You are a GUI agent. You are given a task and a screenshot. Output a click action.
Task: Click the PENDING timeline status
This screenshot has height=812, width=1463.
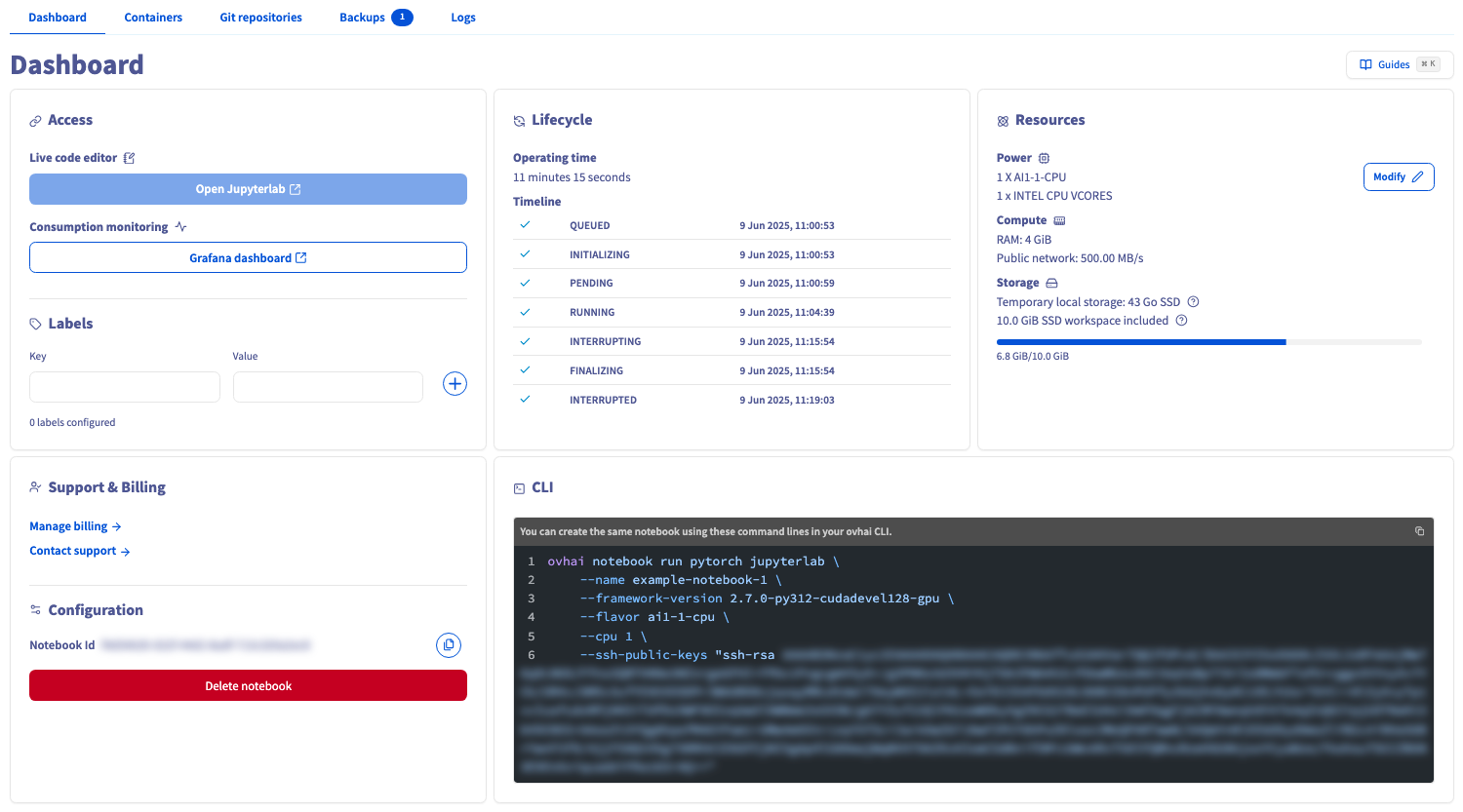point(591,283)
